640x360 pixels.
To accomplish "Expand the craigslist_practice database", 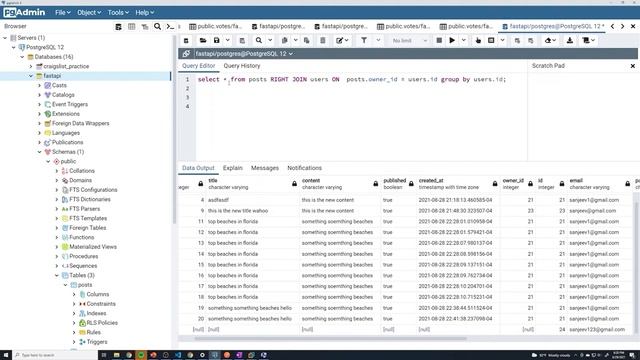I will click(x=31, y=66).
